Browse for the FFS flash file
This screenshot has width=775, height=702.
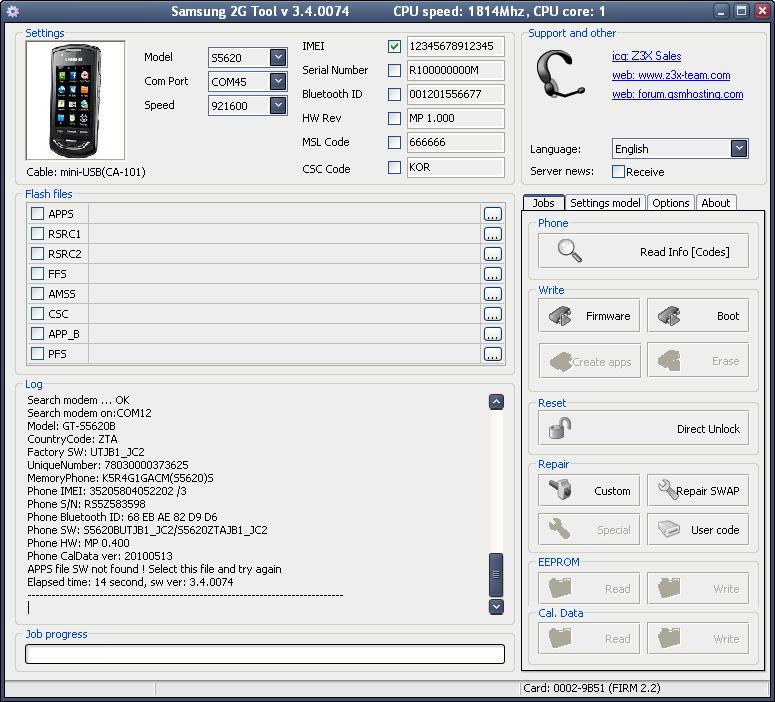tap(492, 274)
